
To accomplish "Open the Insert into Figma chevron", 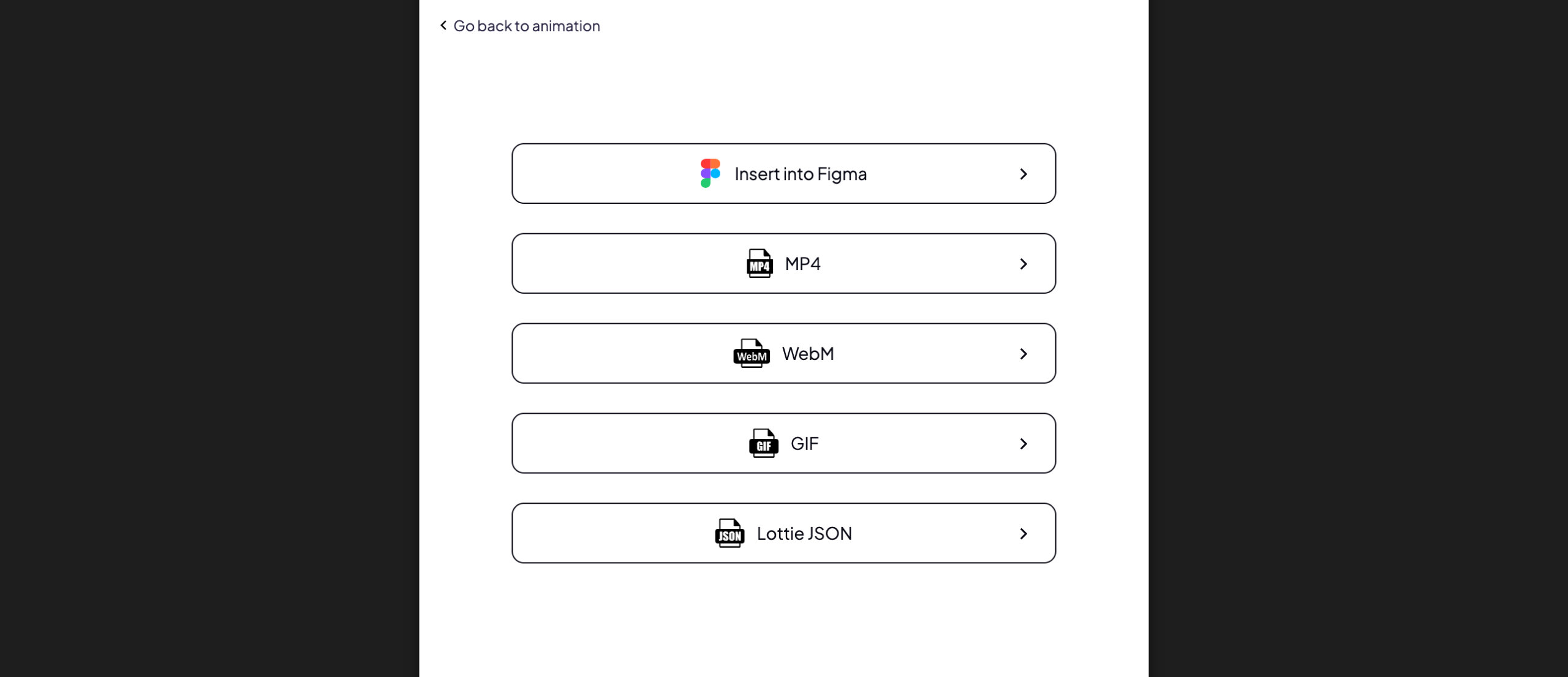I will (1023, 174).
